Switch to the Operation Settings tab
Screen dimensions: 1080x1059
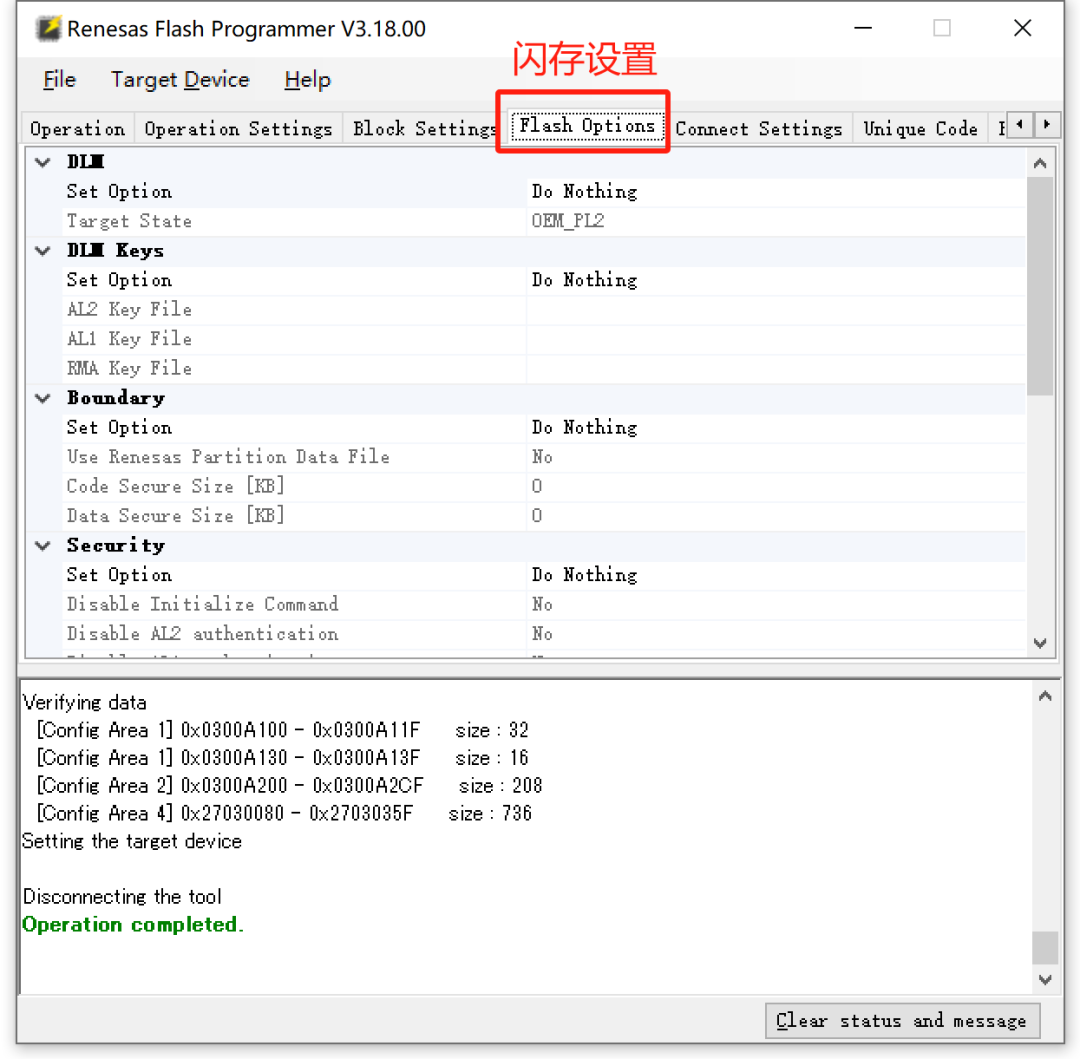coord(238,129)
